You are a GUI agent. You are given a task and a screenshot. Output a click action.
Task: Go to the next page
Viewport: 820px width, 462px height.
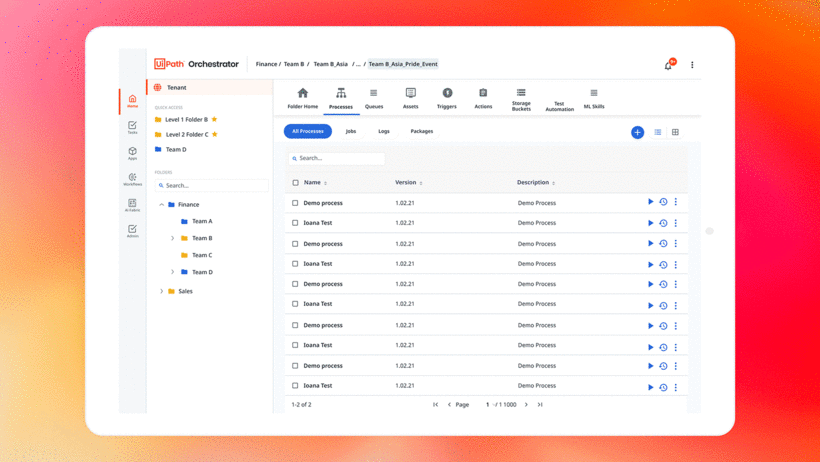pyautogui.click(x=526, y=404)
